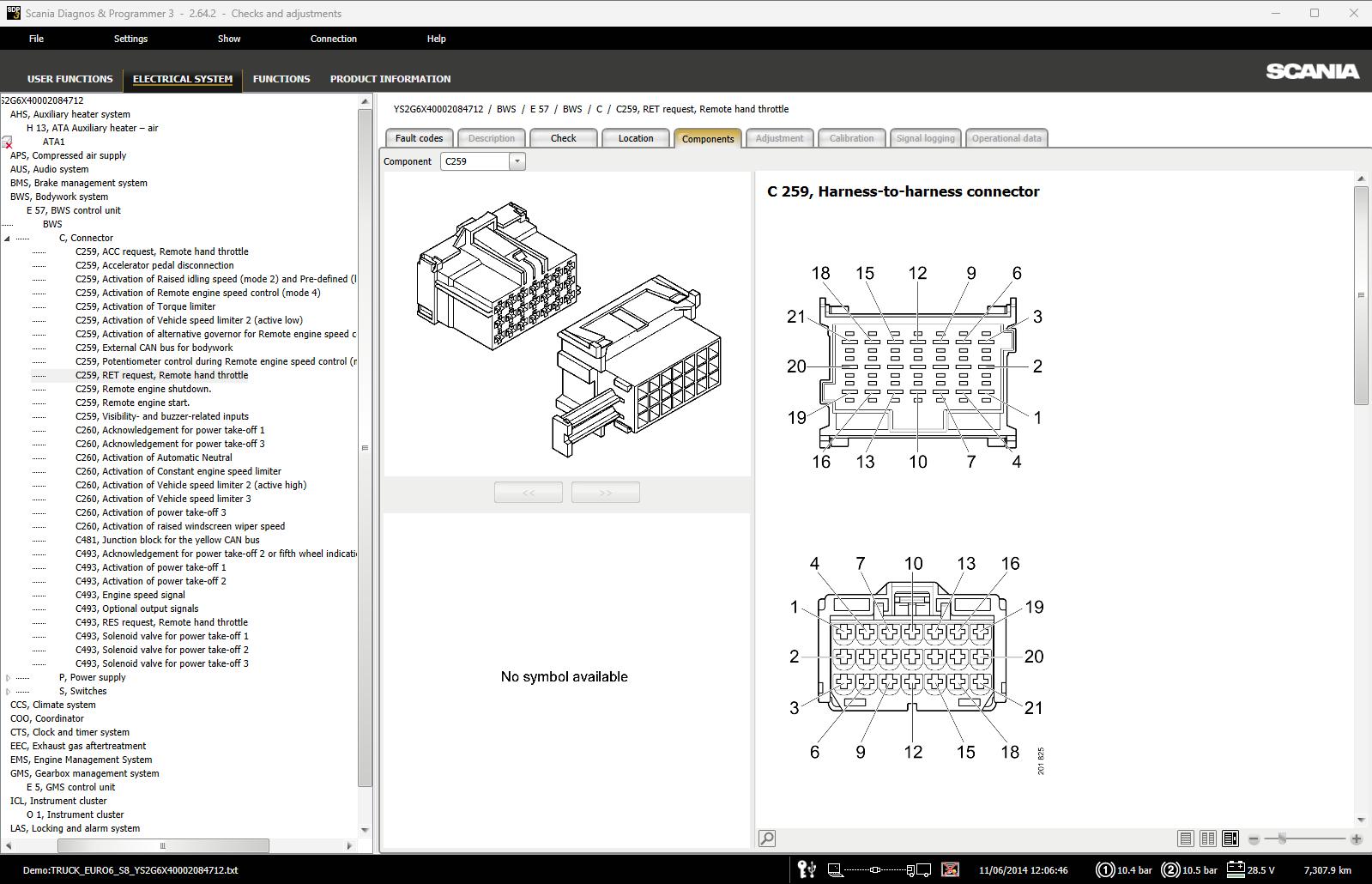Select C259, Accelerator pedal disconnection
The image size is (1372, 884).
(x=154, y=266)
